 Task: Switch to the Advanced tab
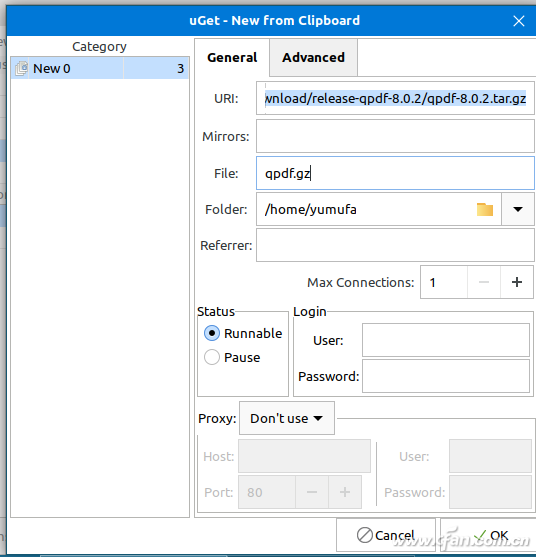pyautogui.click(x=313, y=58)
